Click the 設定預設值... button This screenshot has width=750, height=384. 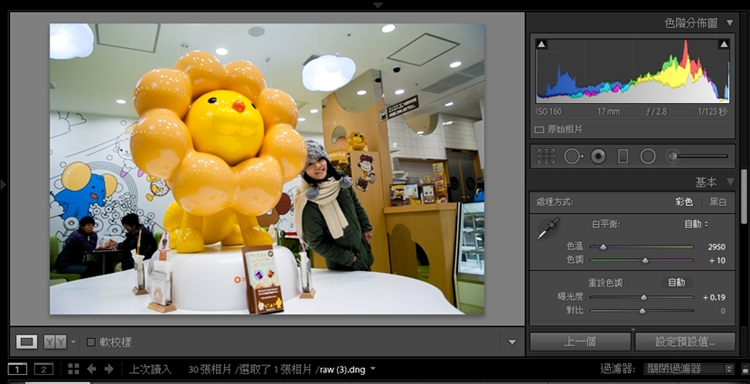685,342
